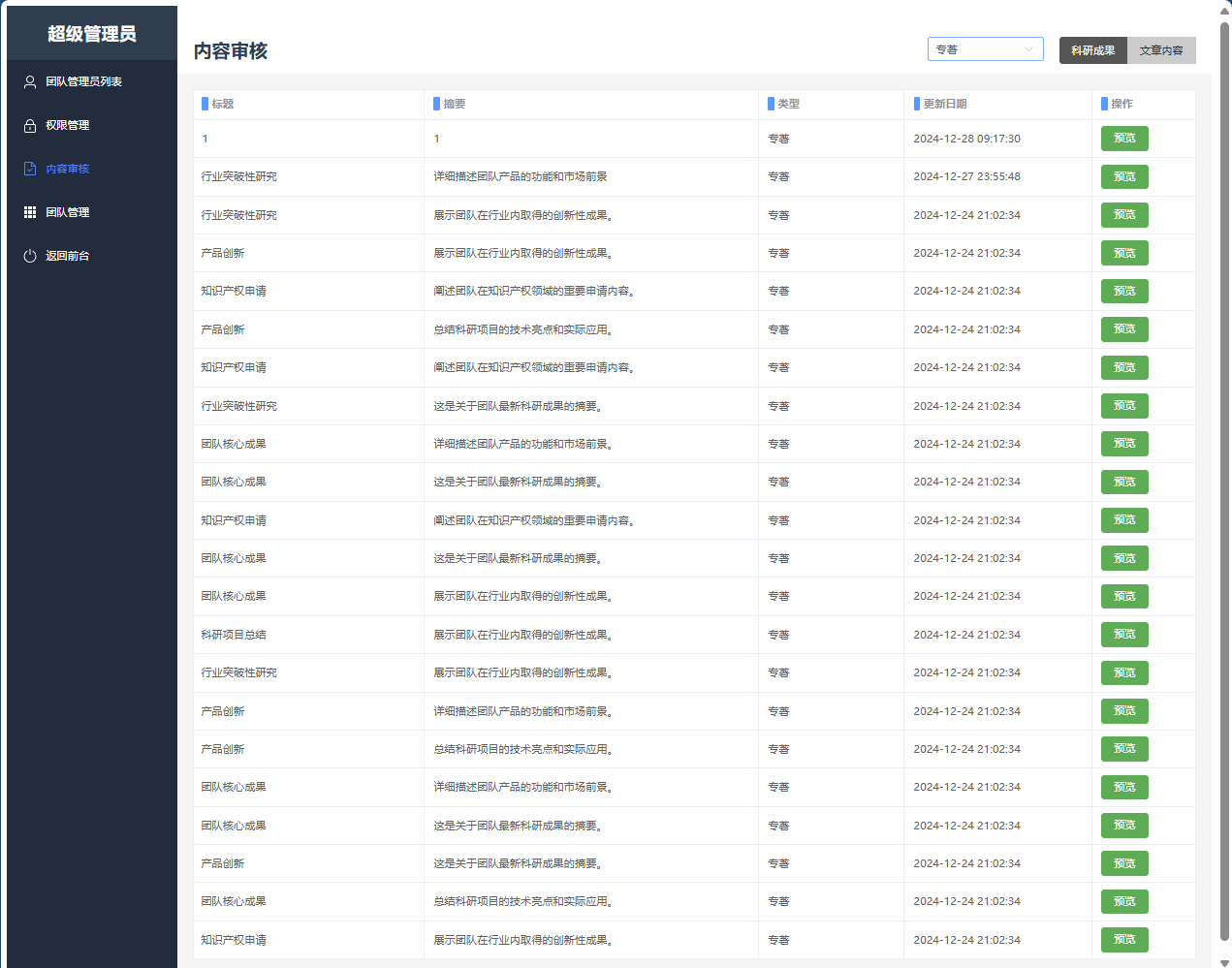The height and width of the screenshot is (968, 1232).
Task: Click the user icon beside 团队管理员列表
Action: (30, 82)
